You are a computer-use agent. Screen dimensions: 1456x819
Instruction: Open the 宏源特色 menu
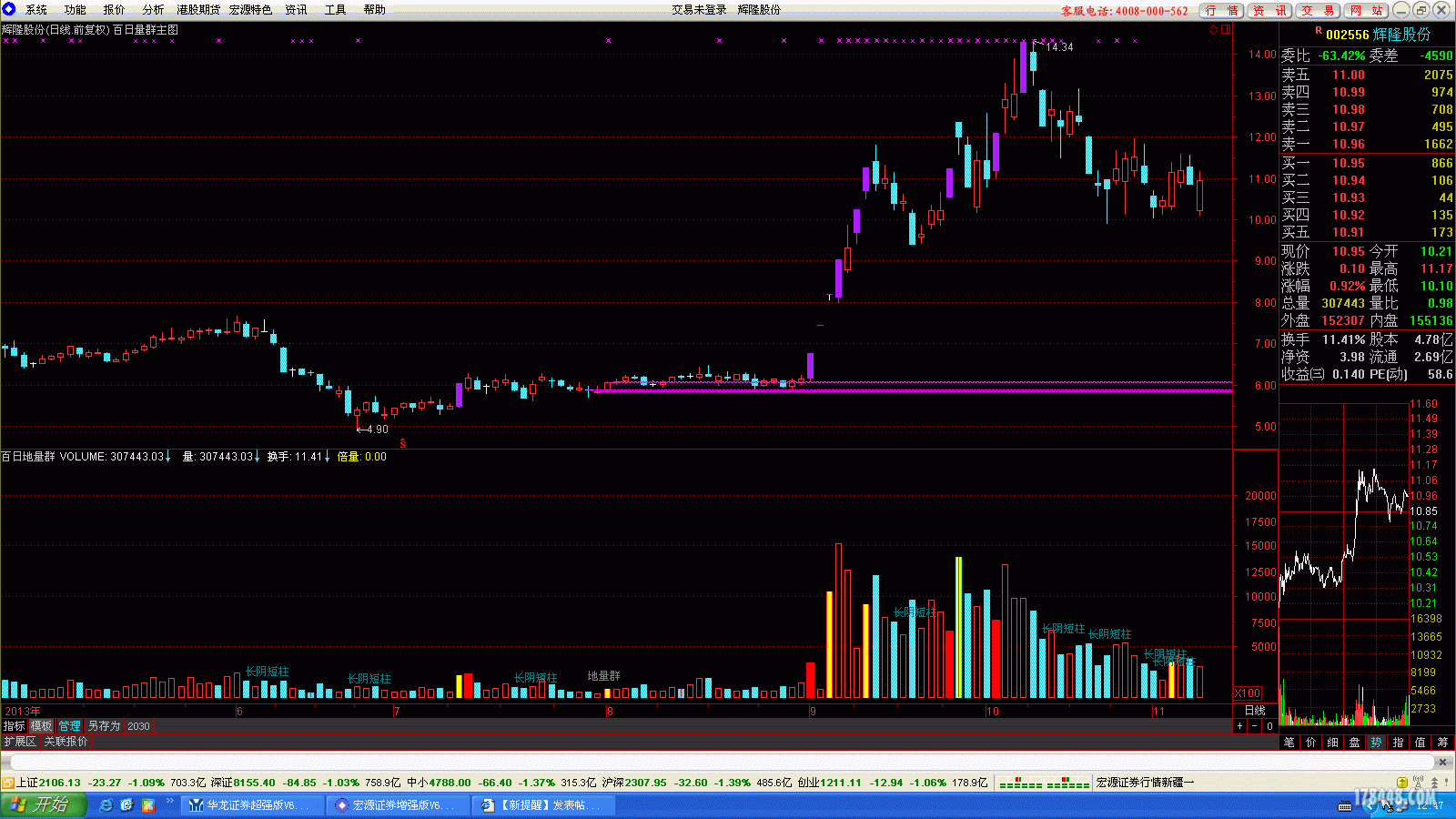click(250, 9)
